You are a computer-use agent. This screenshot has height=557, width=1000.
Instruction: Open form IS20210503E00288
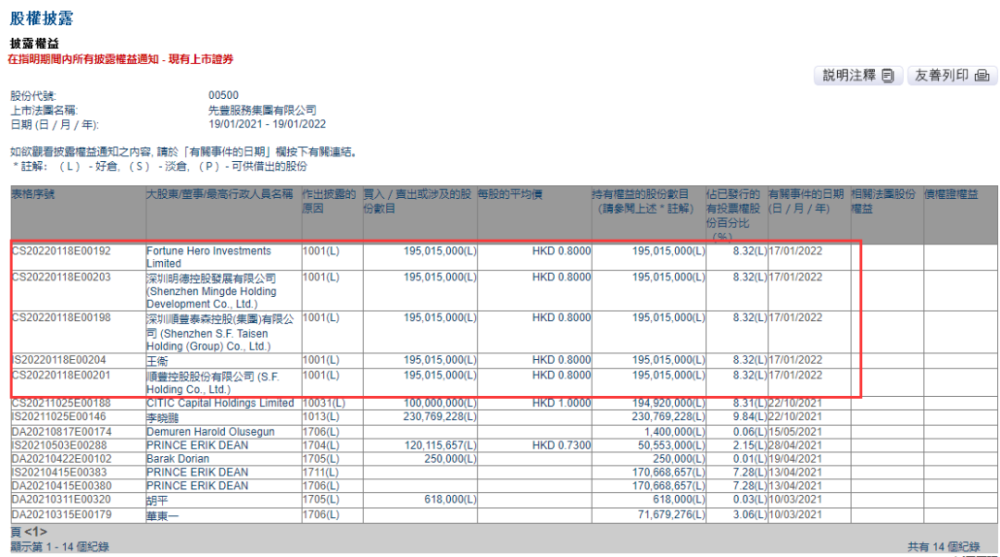[x=59, y=445]
